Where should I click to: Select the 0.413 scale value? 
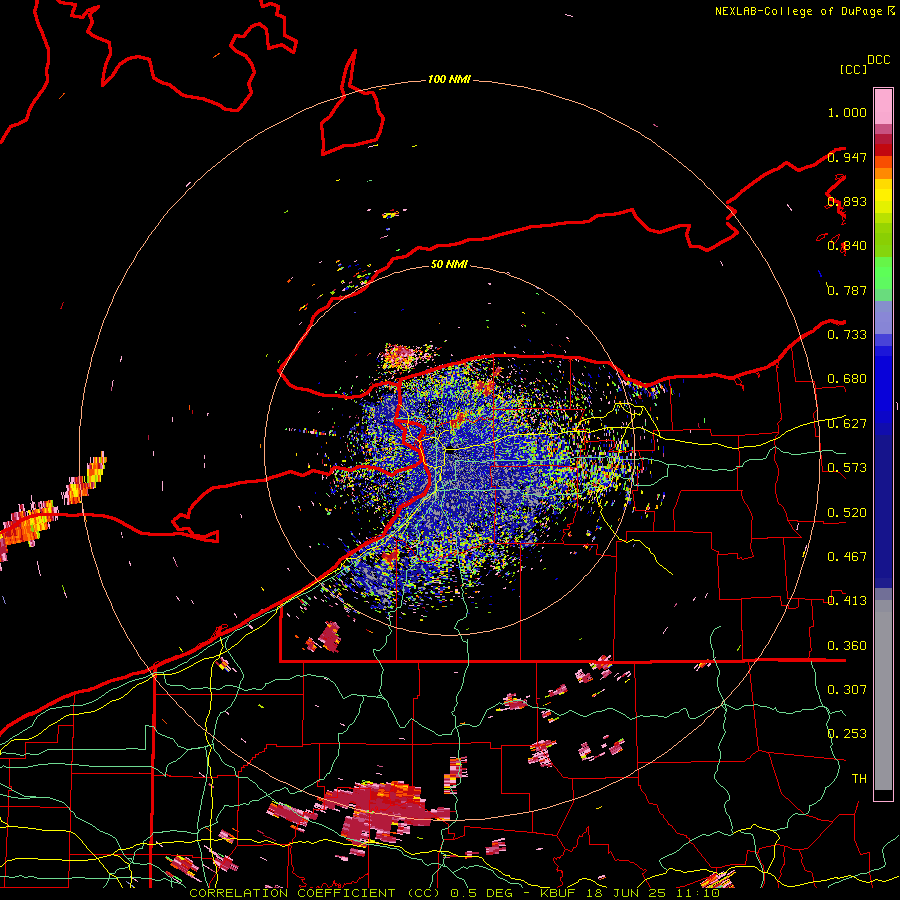pos(847,601)
